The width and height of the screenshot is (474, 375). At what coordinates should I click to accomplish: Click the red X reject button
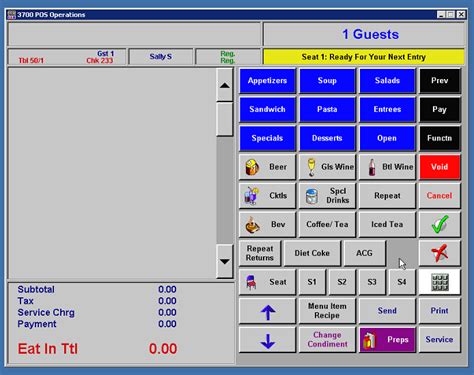(x=440, y=253)
